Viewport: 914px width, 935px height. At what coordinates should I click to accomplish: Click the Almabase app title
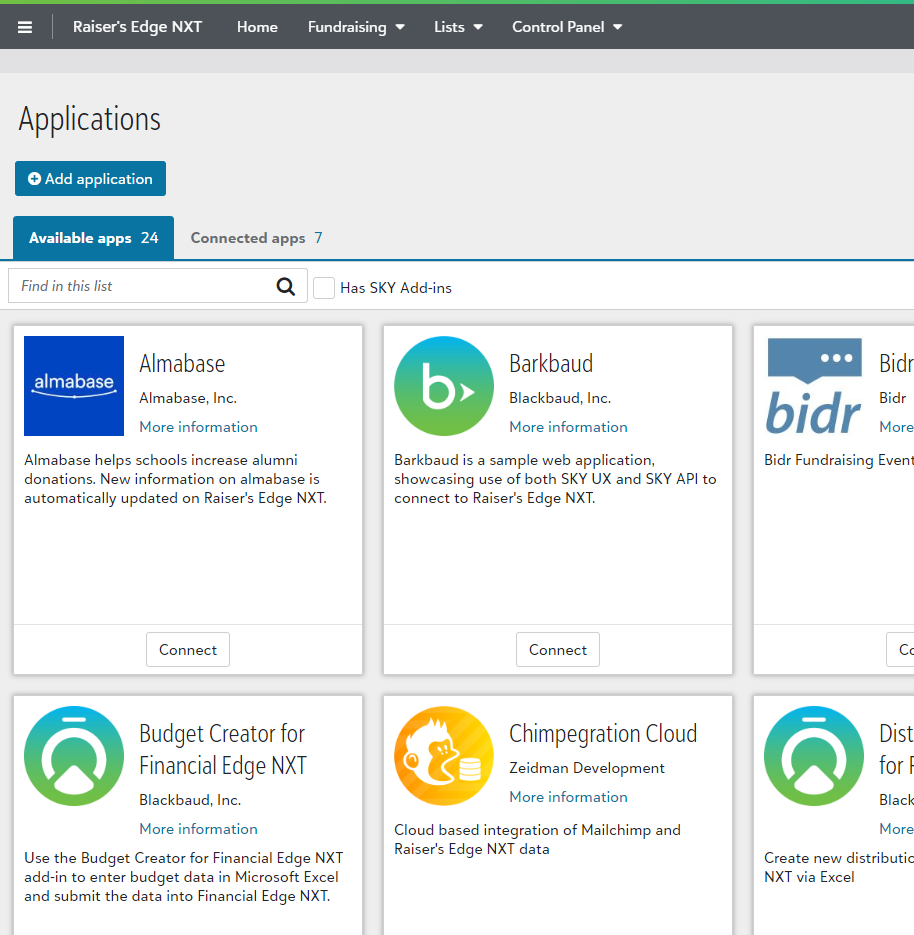pyautogui.click(x=182, y=364)
